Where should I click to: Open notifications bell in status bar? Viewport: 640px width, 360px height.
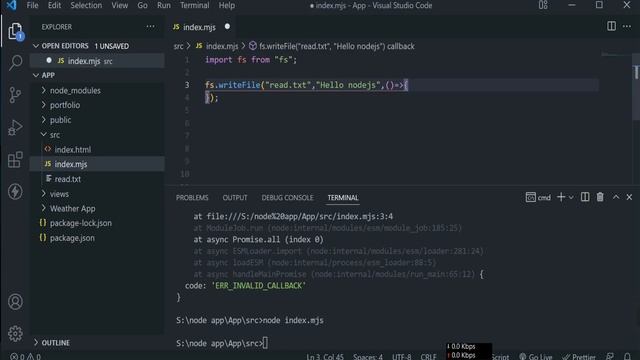tap(627, 356)
